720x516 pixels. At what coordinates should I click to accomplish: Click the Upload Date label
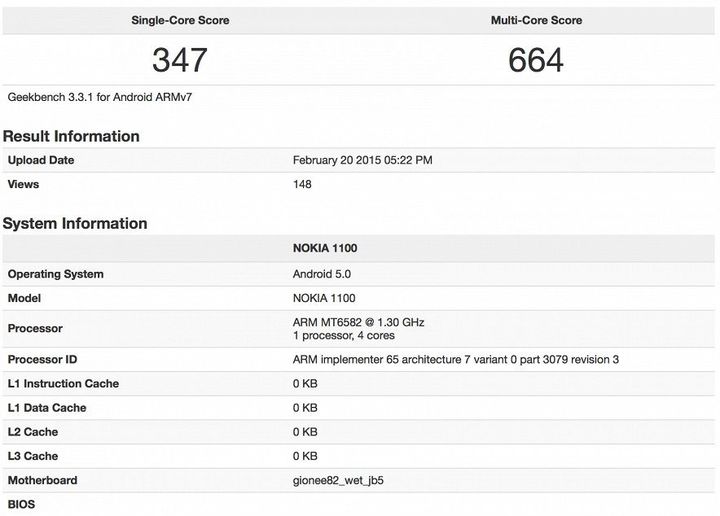[41, 160]
